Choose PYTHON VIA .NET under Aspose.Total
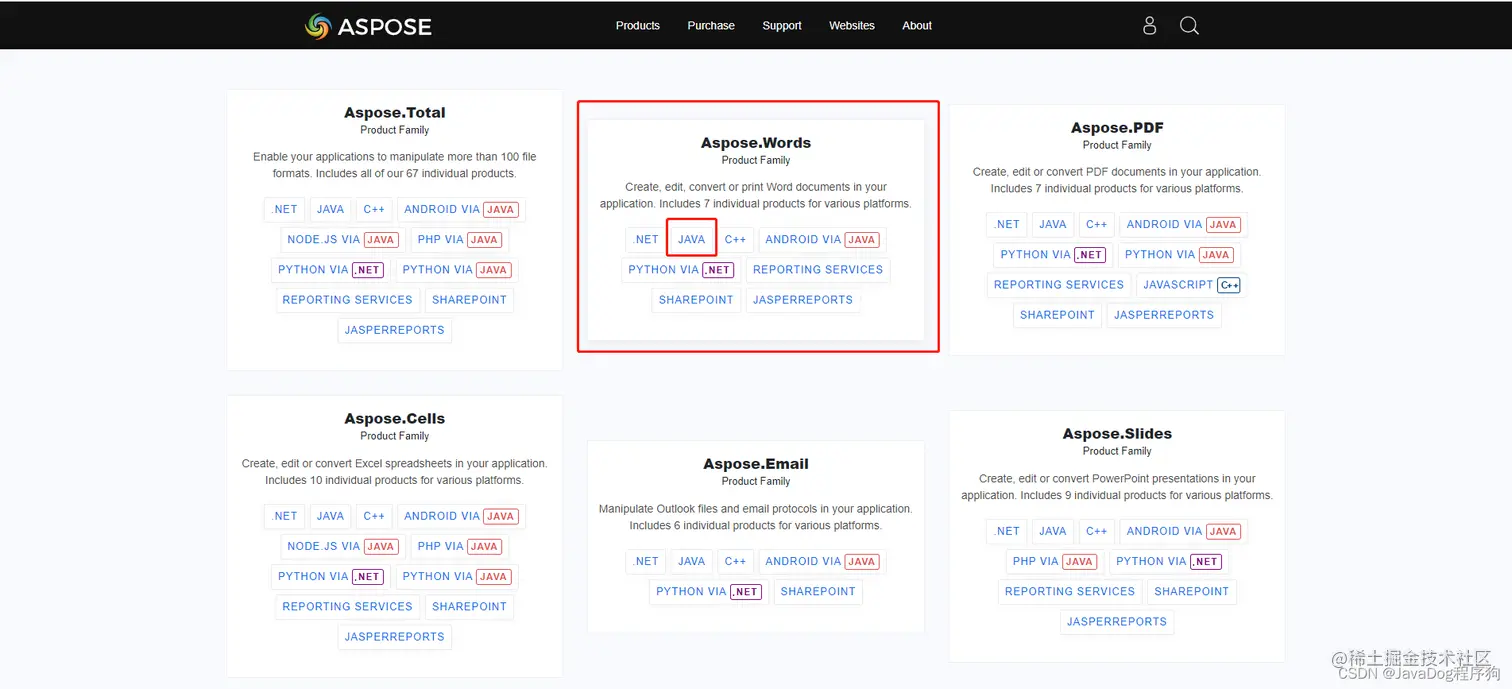 (x=330, y=270)
